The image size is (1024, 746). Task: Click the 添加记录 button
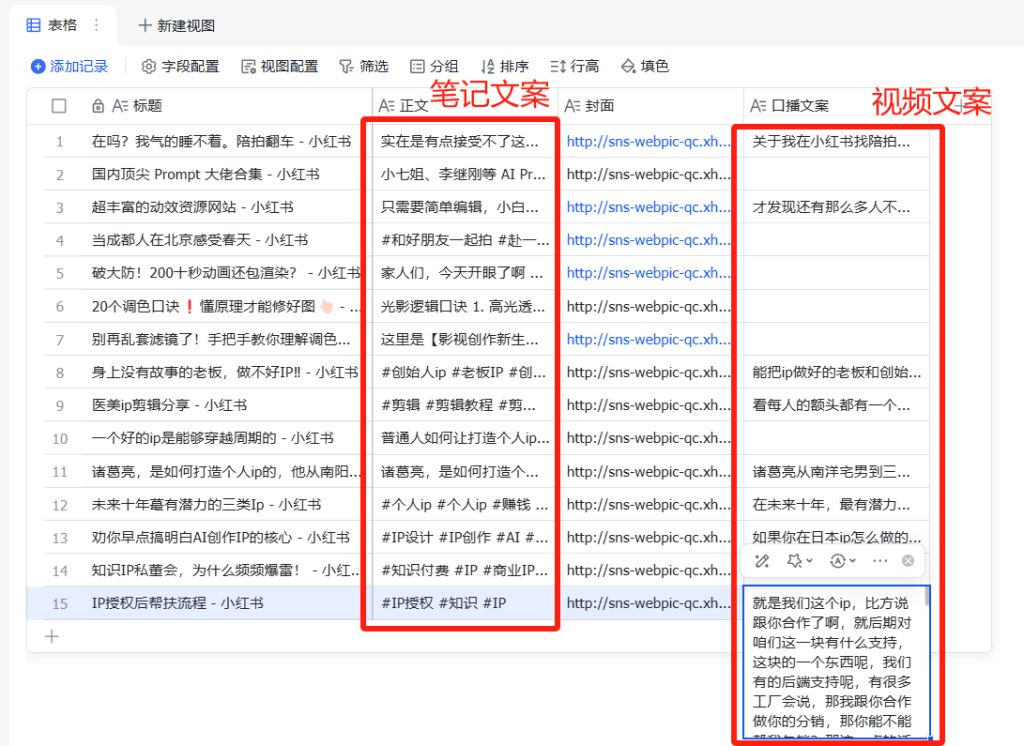pyautogui.click(x=69, y=67)
